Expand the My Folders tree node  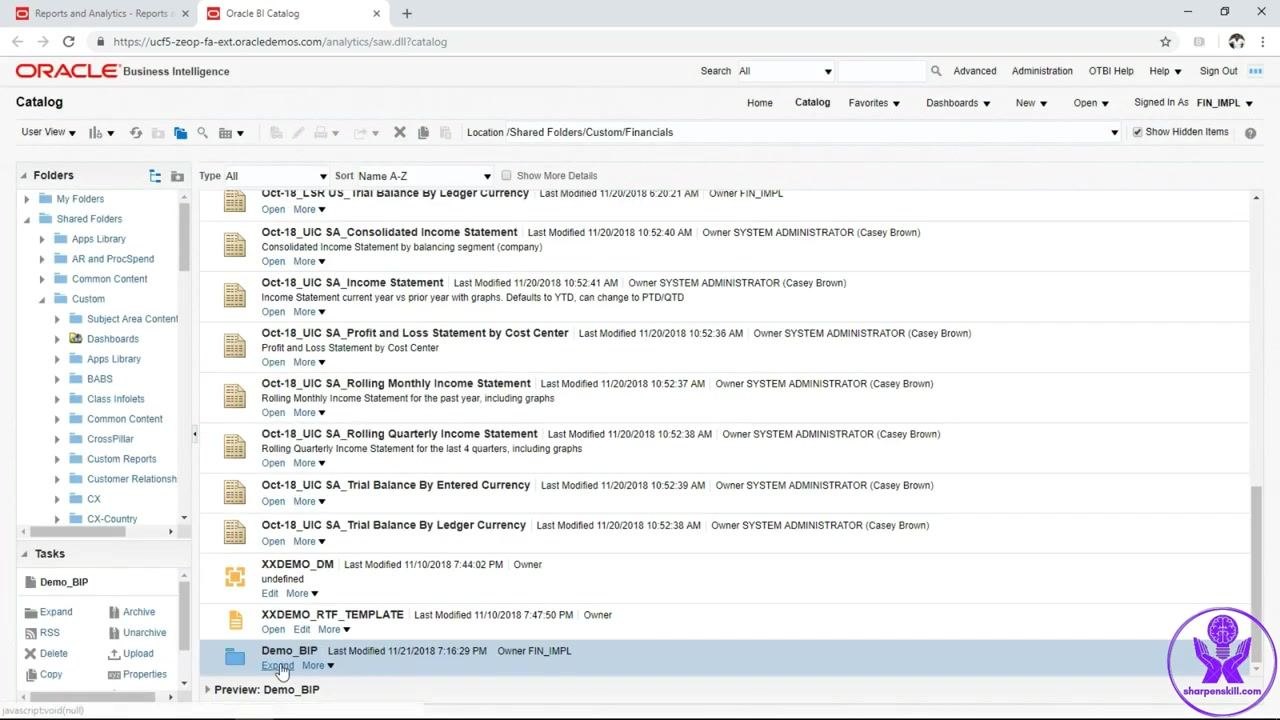pos(27,199)
